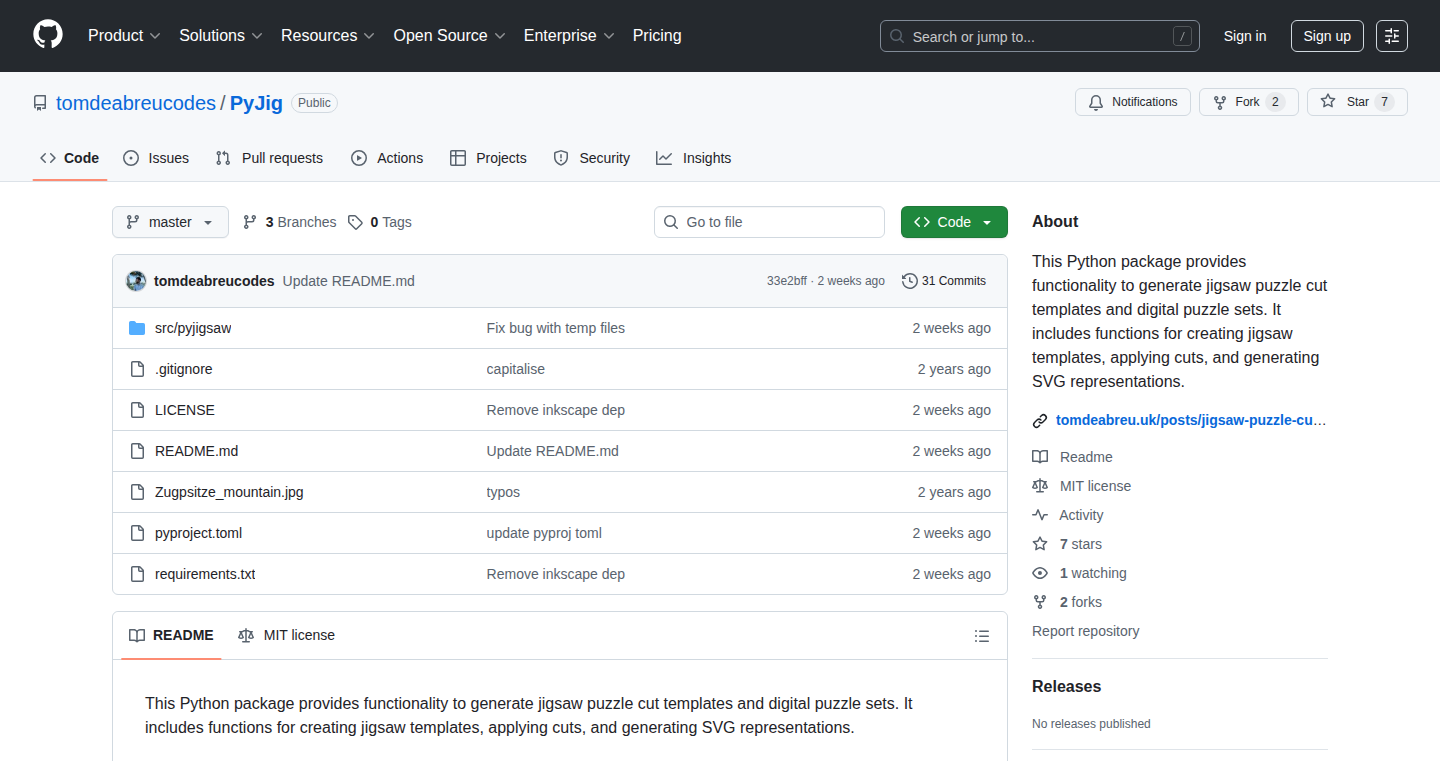The image size is (1440, 761).
Task: Open the Pricing link
Action: [657, 36]
